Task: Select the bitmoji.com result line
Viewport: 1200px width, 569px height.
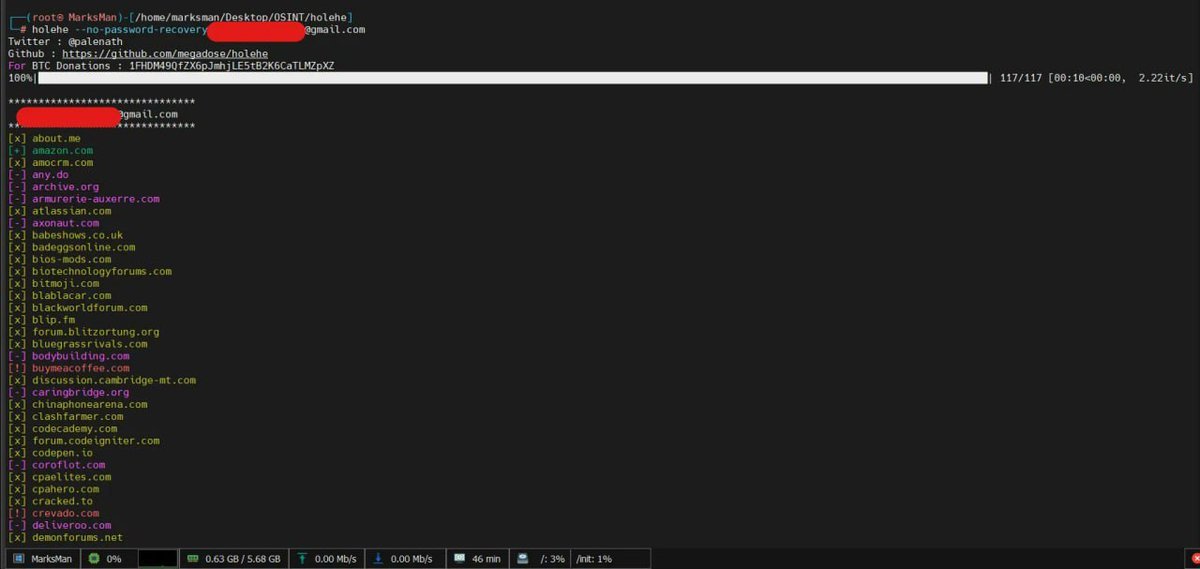Action: 53,283
